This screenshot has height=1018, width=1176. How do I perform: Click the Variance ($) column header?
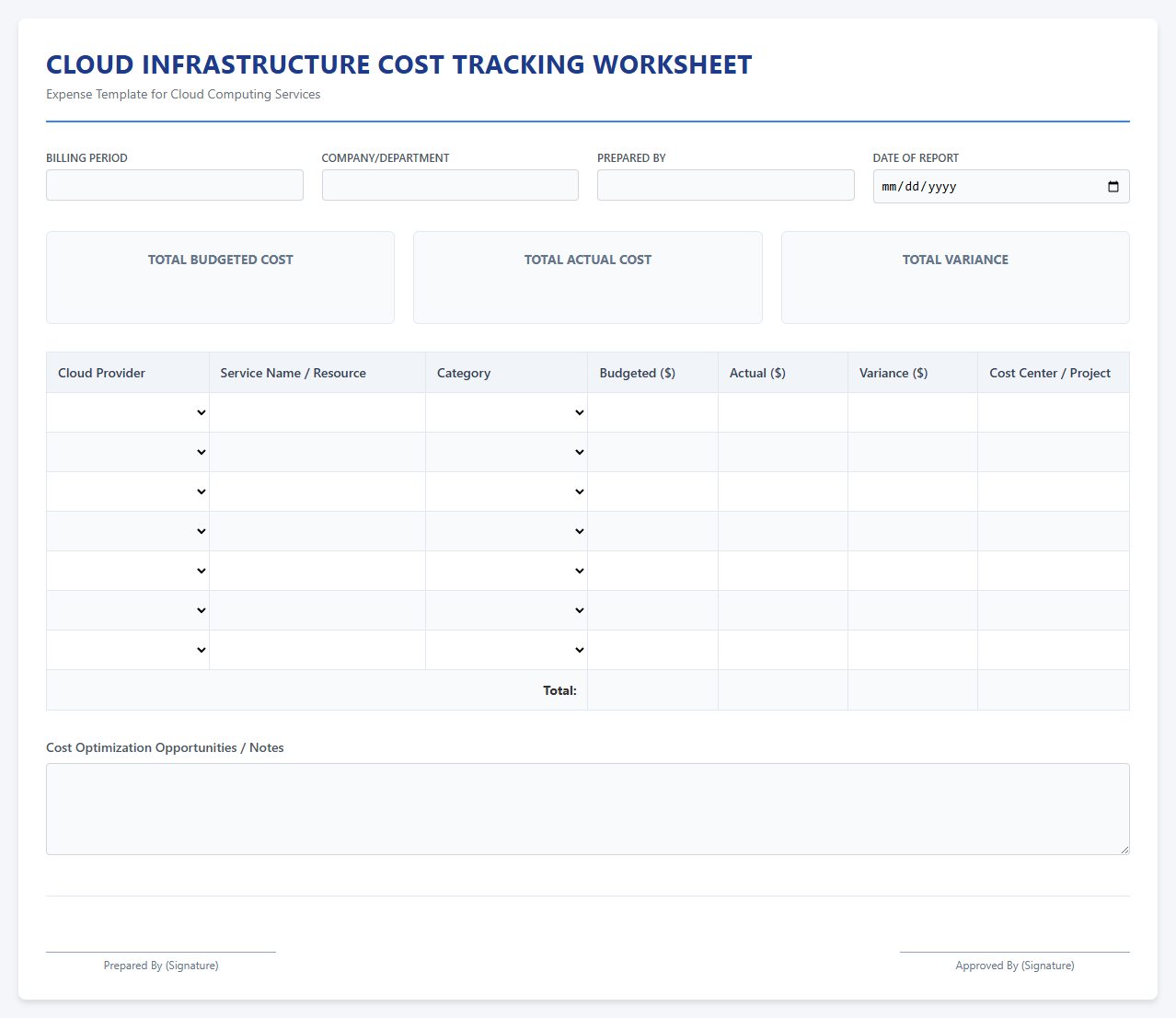(913, 373)
